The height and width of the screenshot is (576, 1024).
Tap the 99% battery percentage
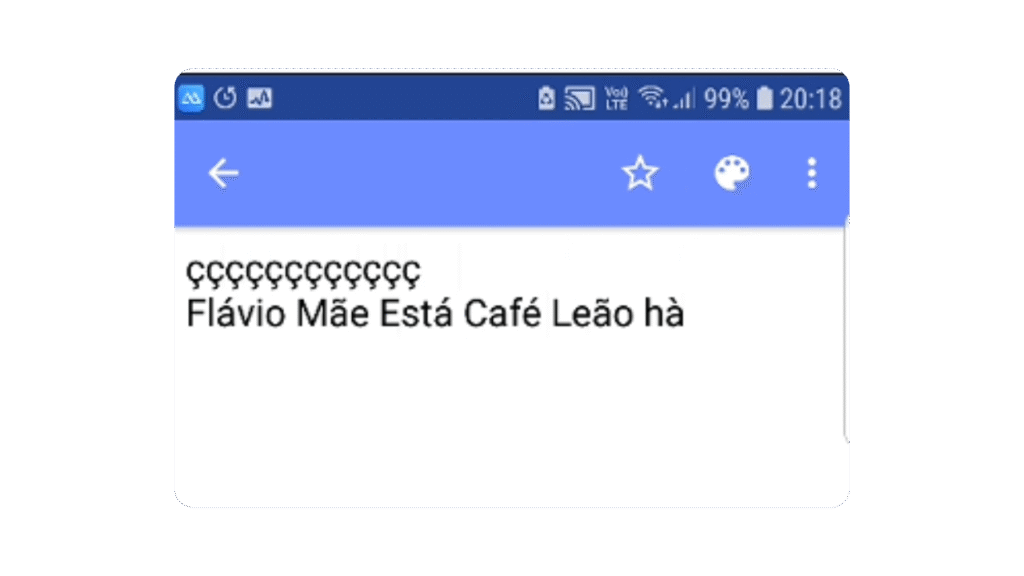click(726, 99)
